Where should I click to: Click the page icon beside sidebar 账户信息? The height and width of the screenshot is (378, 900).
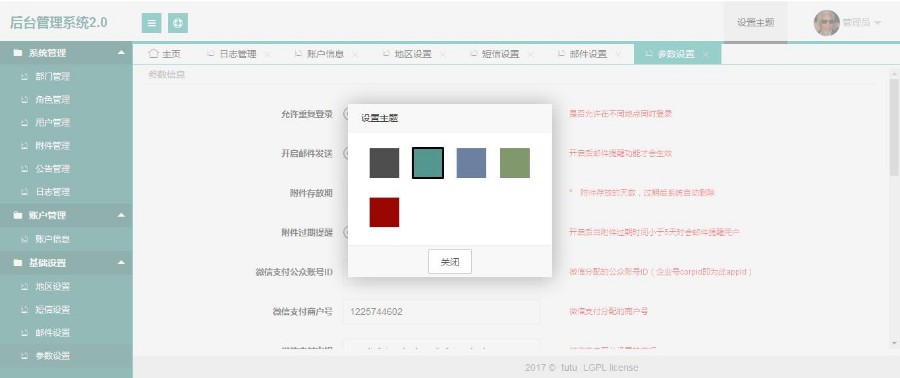tap(24, 239)
